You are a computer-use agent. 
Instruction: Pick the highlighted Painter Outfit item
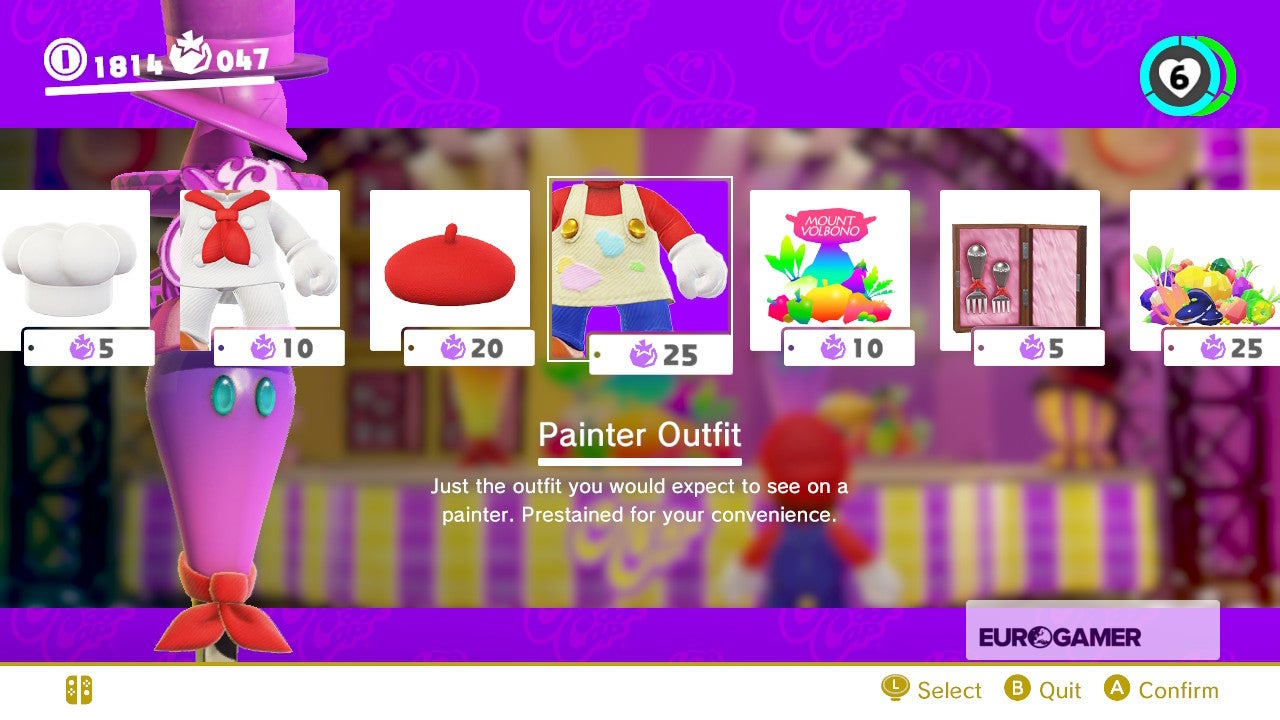(x=640, y=268)
